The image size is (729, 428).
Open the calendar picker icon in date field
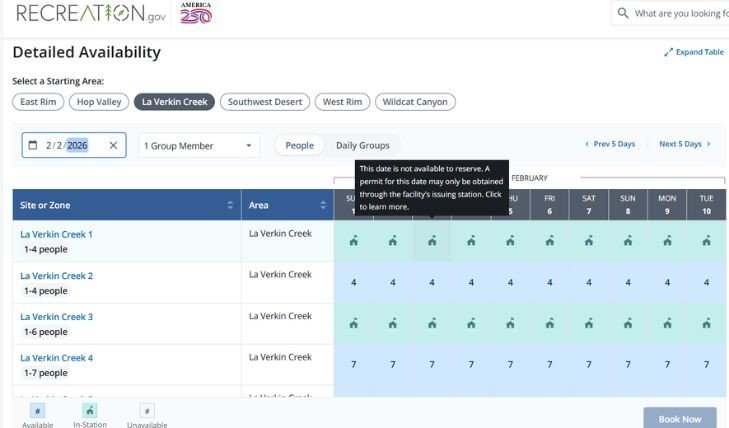click(33, 146)
